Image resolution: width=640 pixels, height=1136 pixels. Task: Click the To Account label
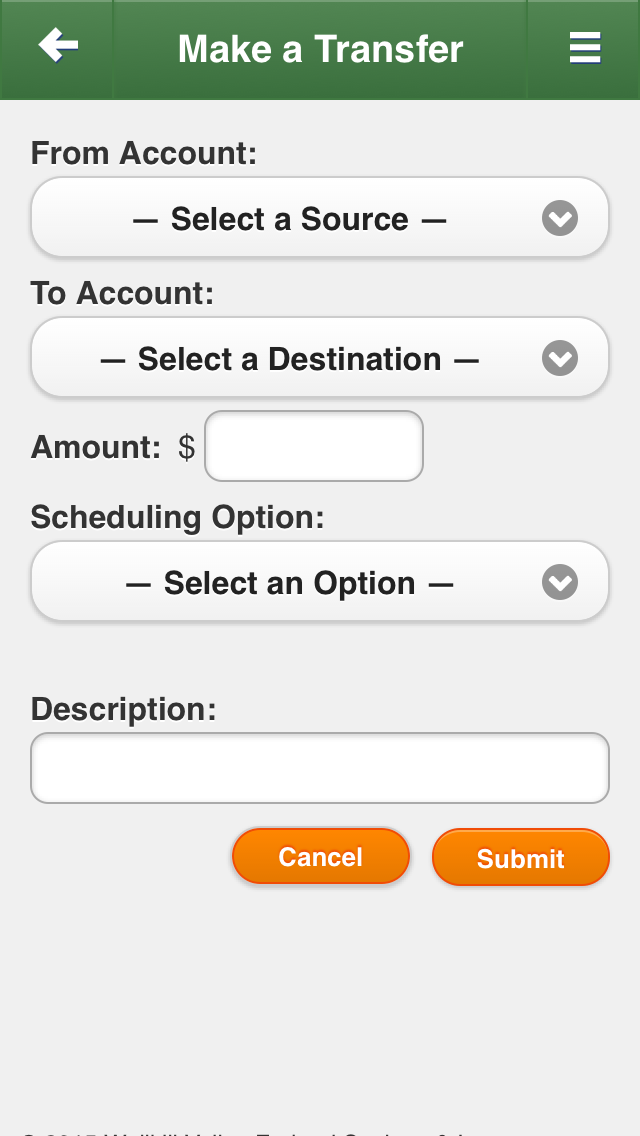coord(123,293)
